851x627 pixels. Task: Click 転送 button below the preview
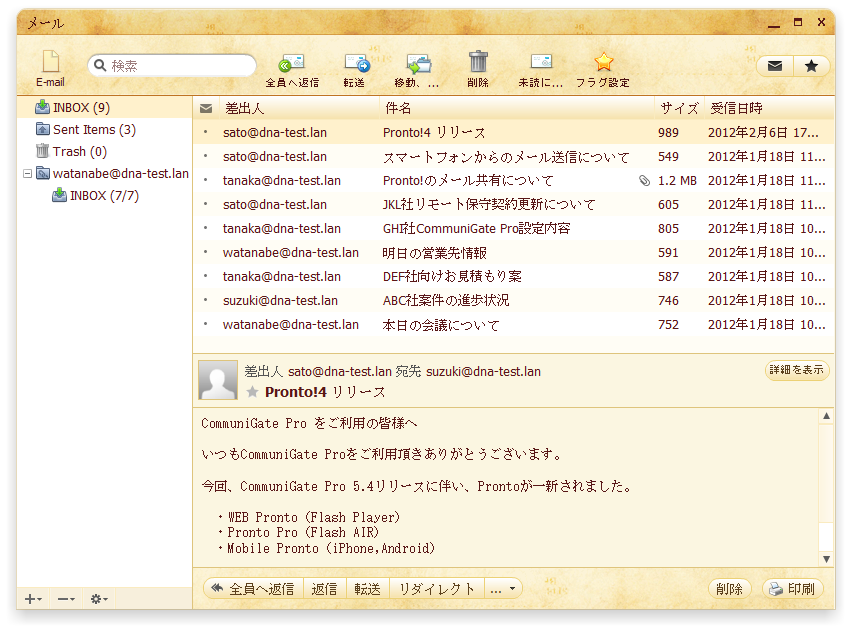367,589
